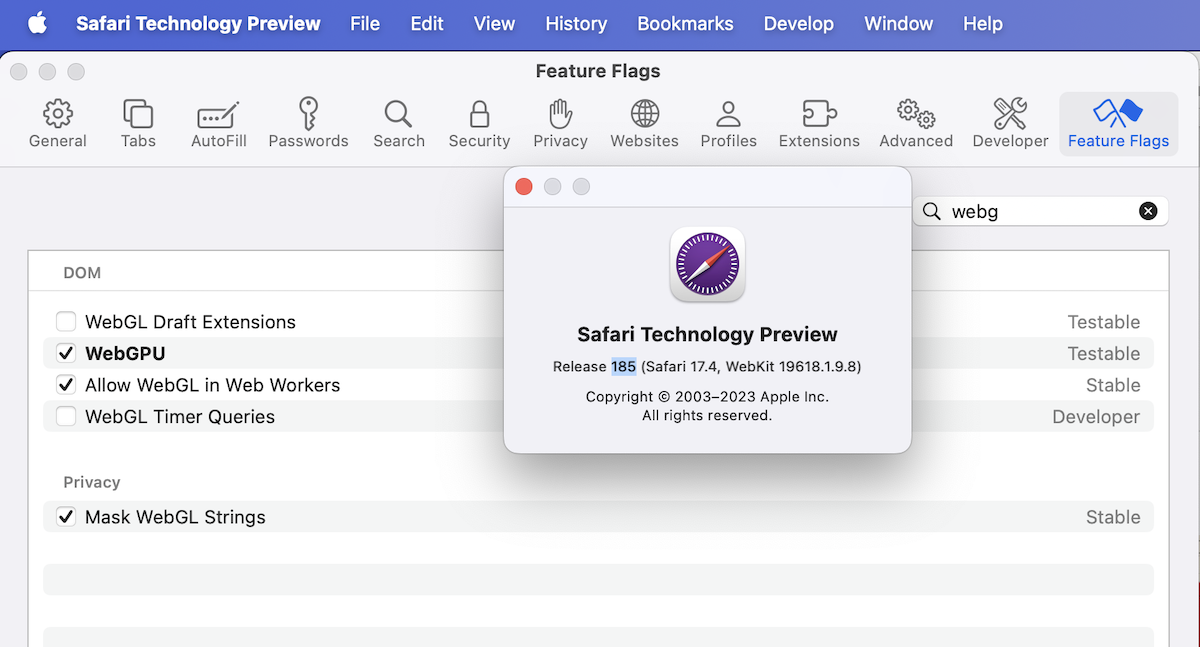The image size is (1200, 647).
Task: Close the About Safari Technology Preview dialog
Action: coord(523,187)
